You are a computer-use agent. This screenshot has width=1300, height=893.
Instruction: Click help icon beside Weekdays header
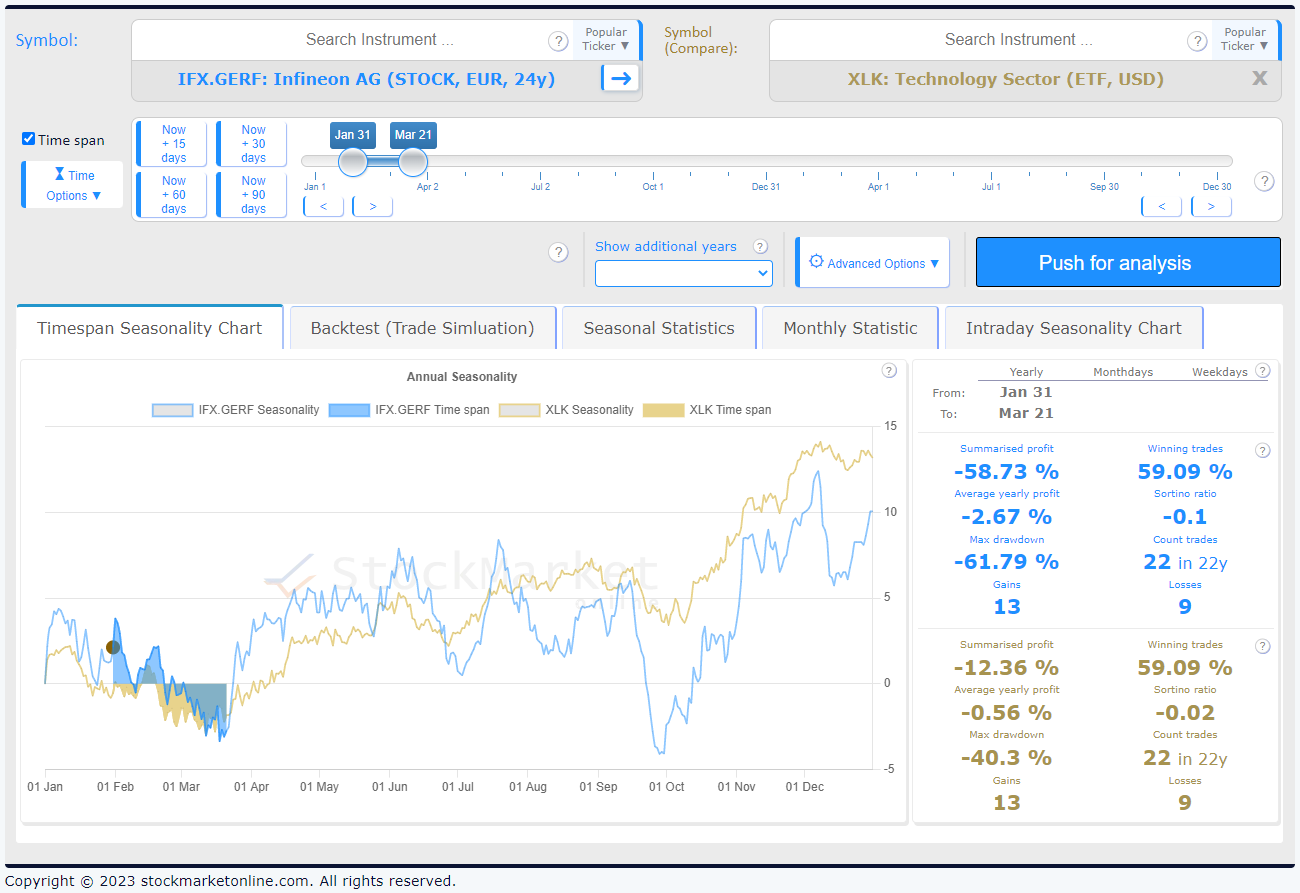pyautogui.click(x=1262, y=371)
